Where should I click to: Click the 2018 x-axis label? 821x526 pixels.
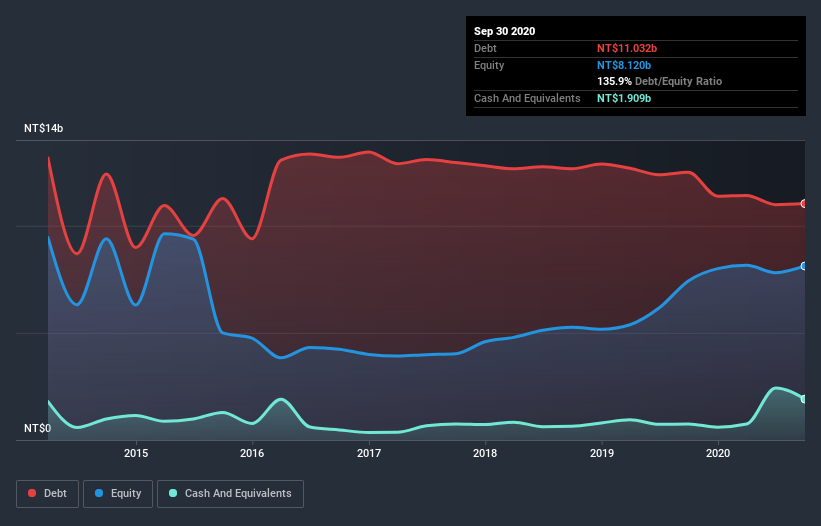(485, 453)
